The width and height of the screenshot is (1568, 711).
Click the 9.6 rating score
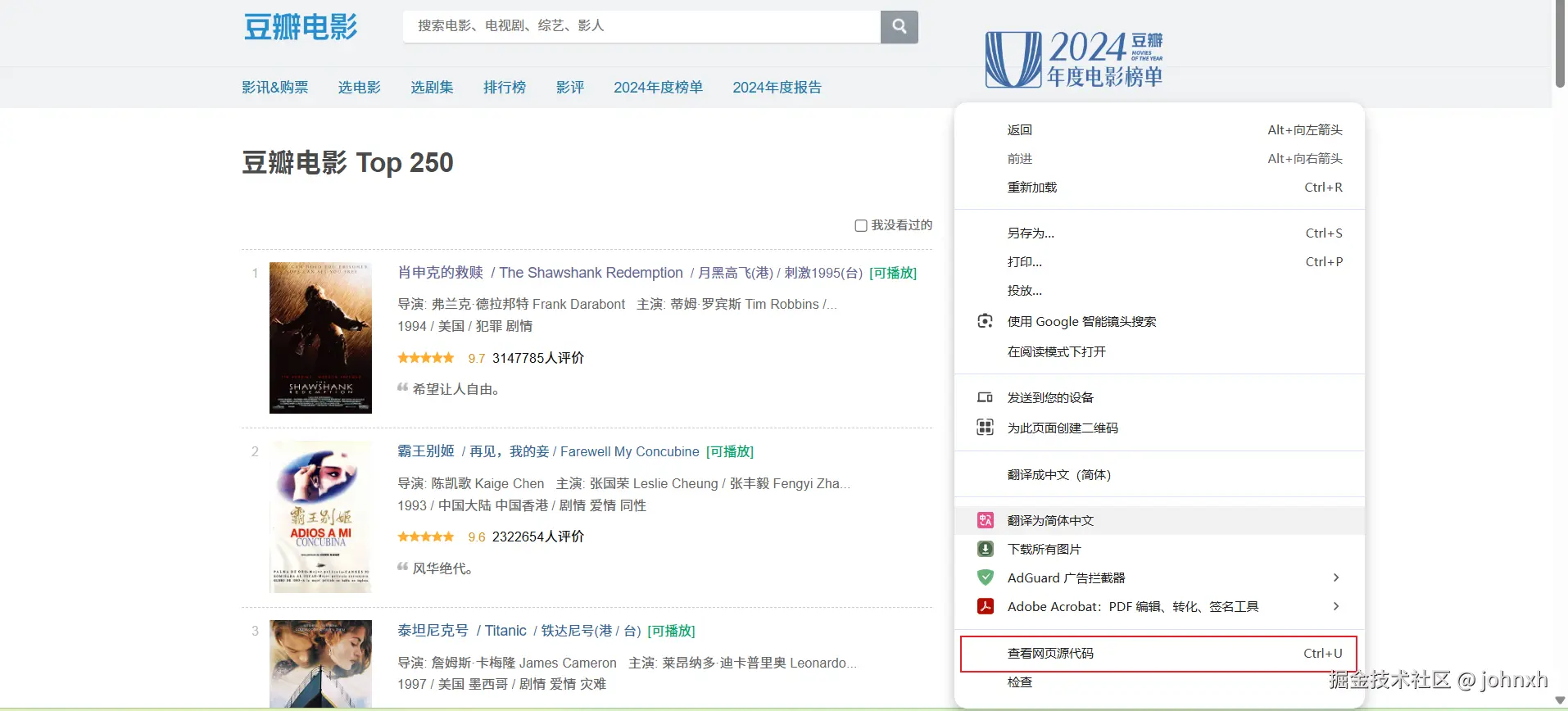click(477, 537)
